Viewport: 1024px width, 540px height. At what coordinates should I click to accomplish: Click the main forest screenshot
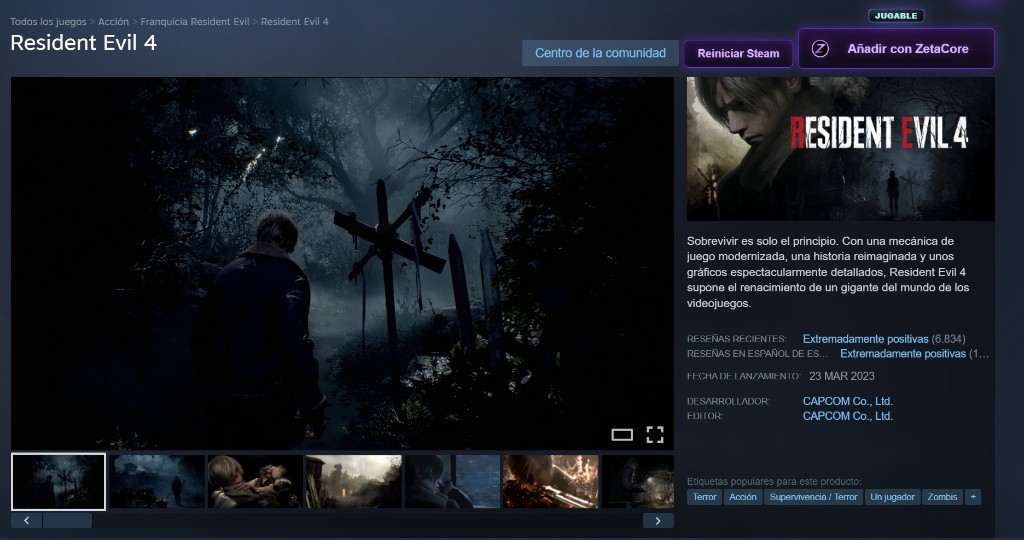[x=342, y=263]
